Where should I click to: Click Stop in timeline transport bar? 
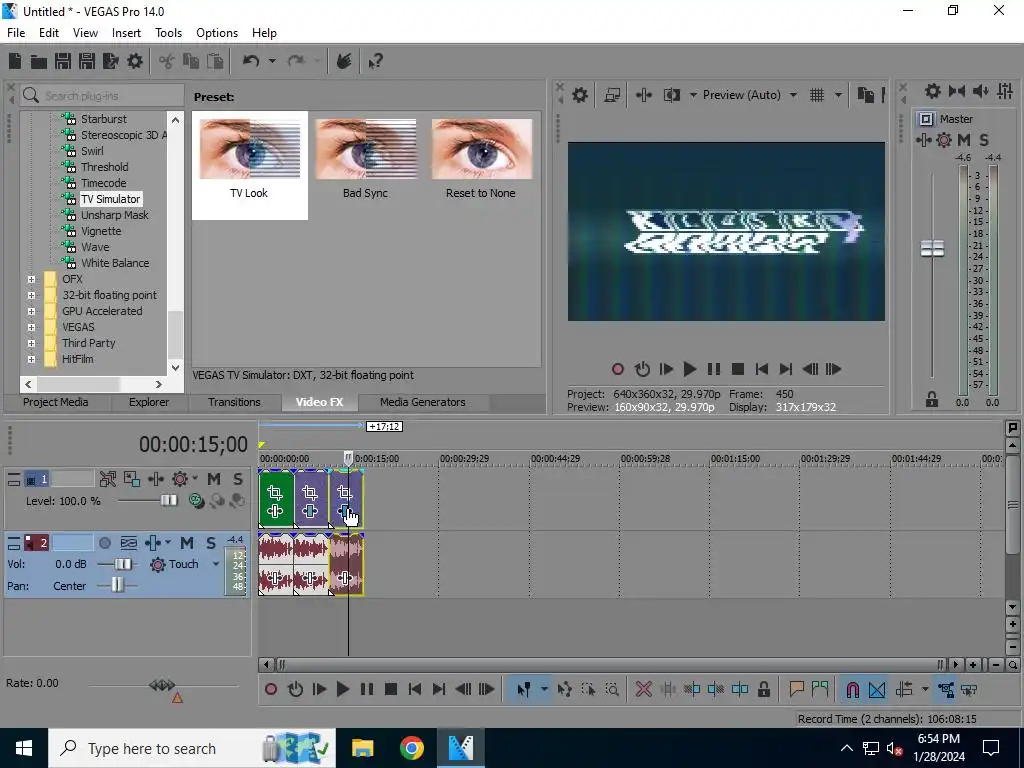coord(391,689)
